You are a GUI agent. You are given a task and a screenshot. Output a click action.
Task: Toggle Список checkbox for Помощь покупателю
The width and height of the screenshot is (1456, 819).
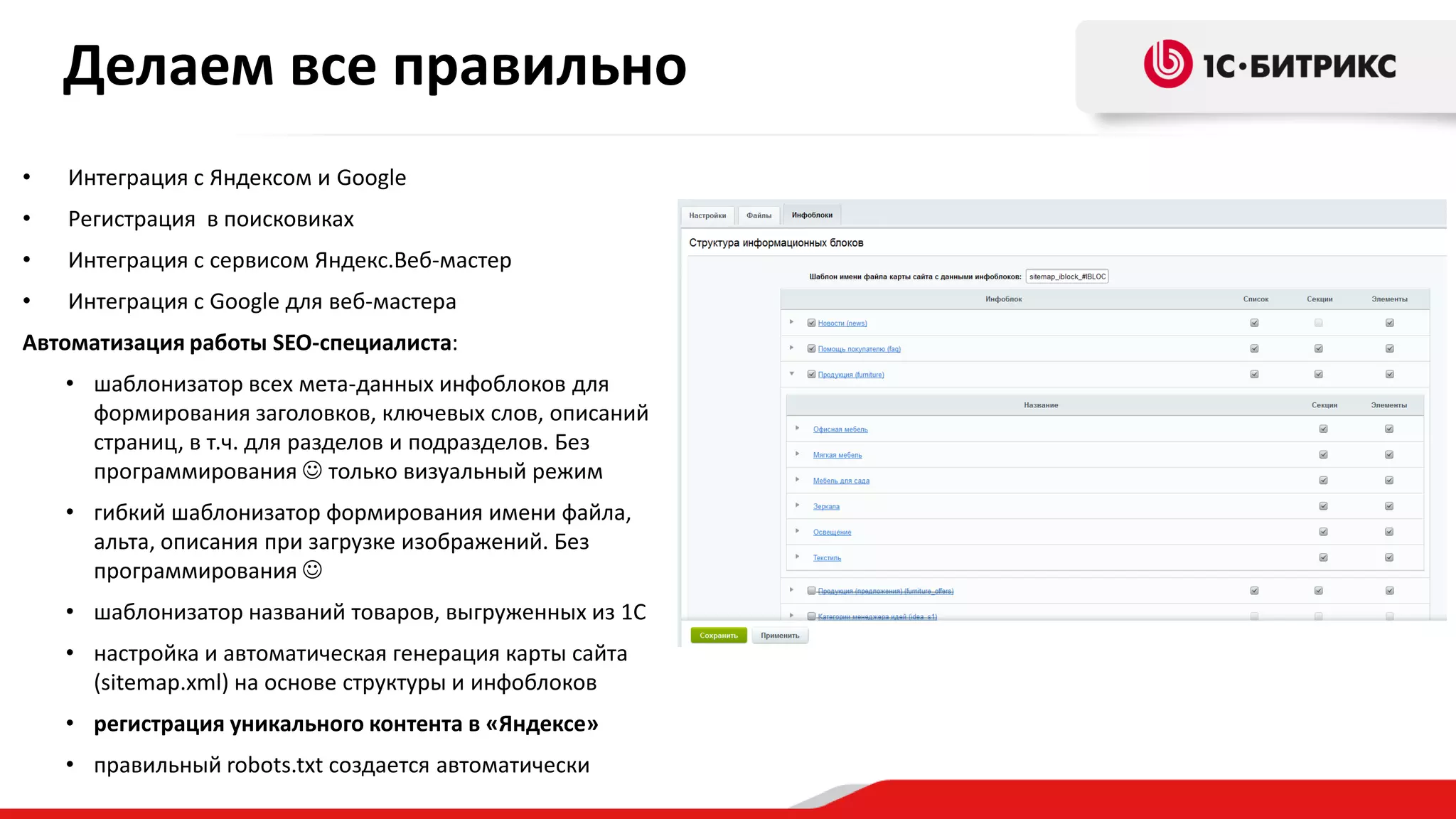(x=1254, y=348)
